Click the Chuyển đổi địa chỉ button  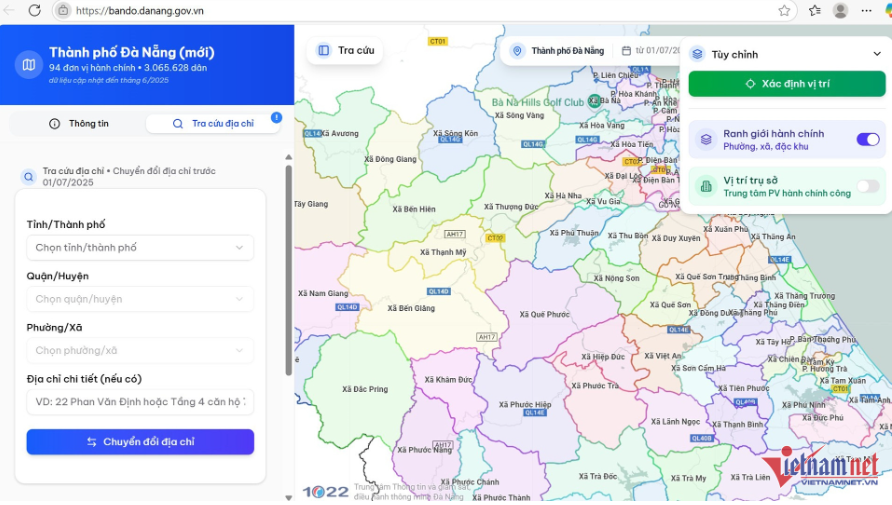(x=140, y=442)
